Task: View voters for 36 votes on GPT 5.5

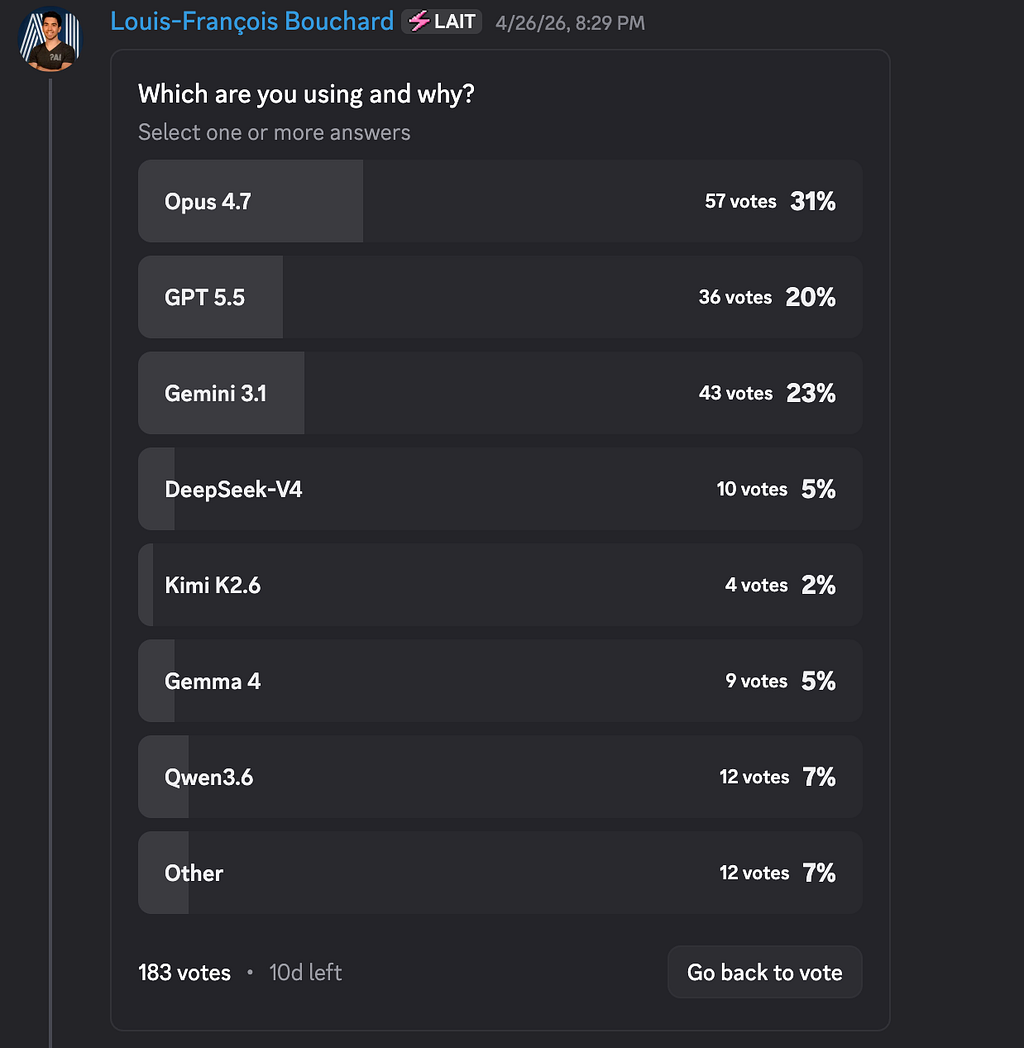Action: coord(735,297)
